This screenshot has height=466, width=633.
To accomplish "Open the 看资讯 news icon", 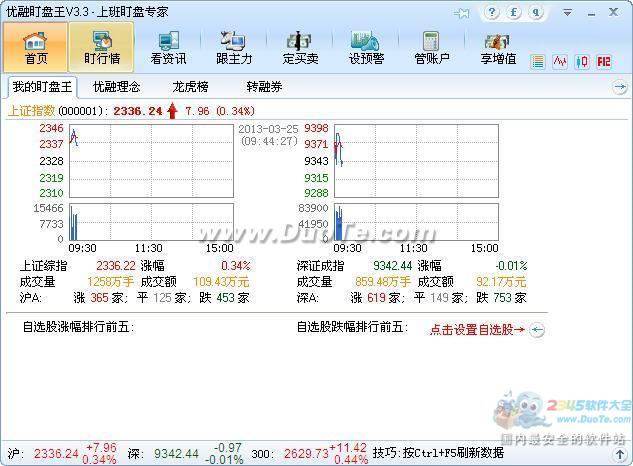I will [168, 48].
